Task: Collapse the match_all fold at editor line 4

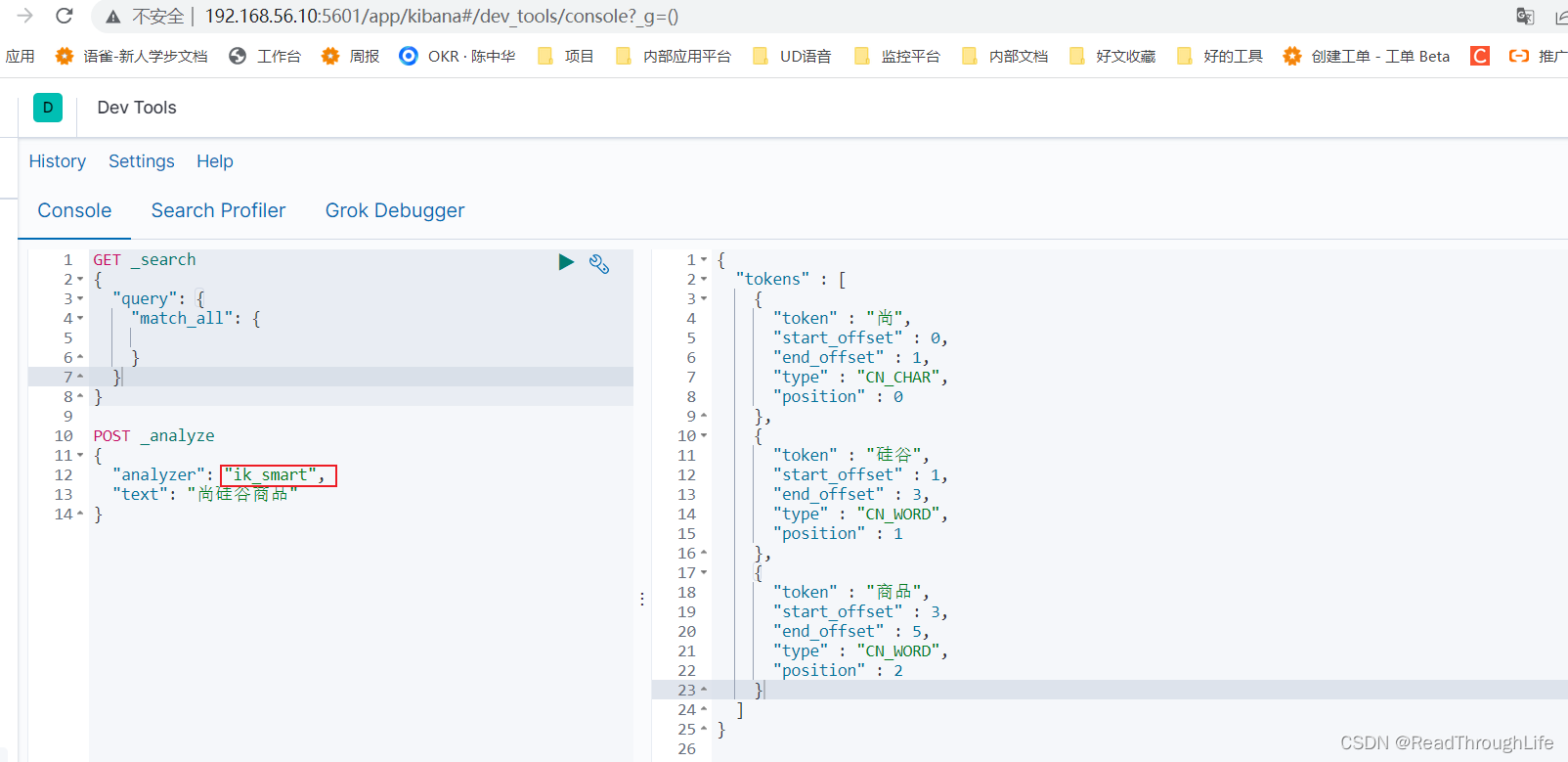Action: click(80, 319)
